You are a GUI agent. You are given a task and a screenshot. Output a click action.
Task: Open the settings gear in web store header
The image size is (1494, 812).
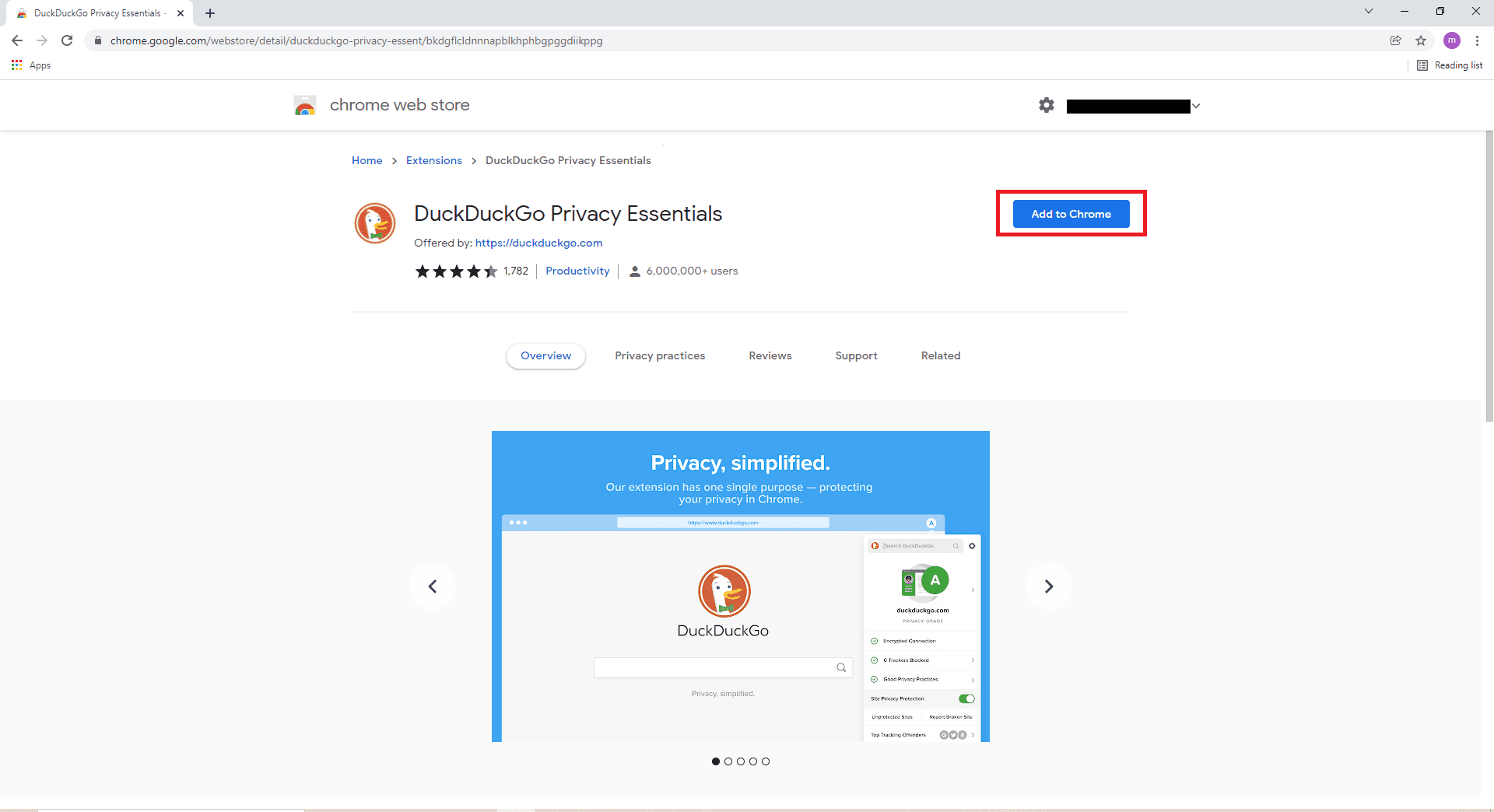click(1047, 105)
